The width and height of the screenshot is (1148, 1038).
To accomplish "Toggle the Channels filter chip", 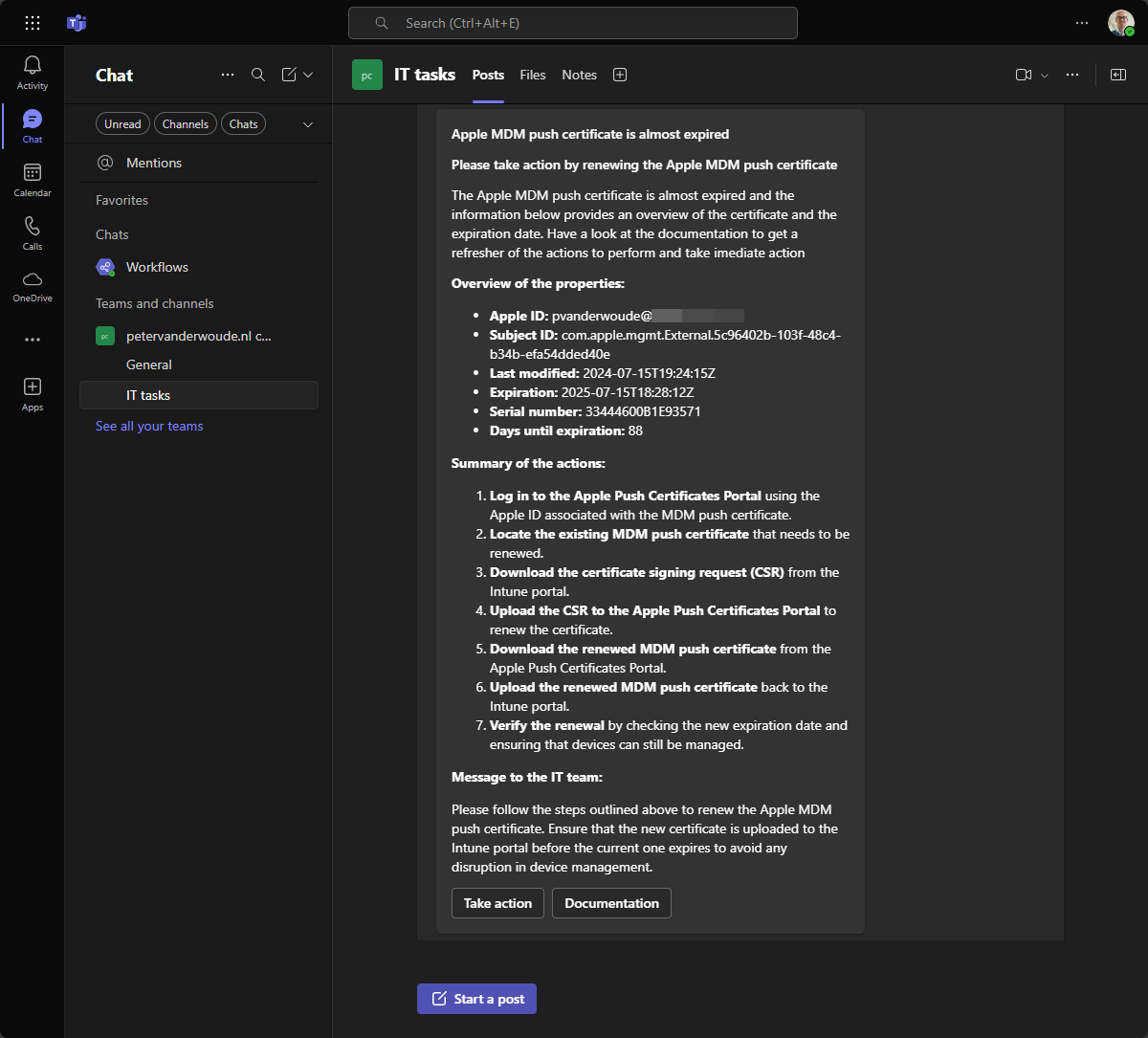I will point(186,124).
